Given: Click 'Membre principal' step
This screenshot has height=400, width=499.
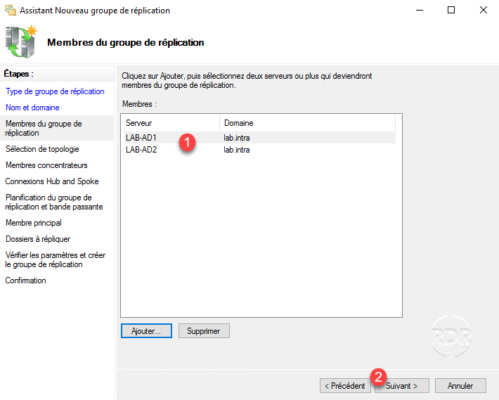Looking at the screenshot, I should (33, 223).
